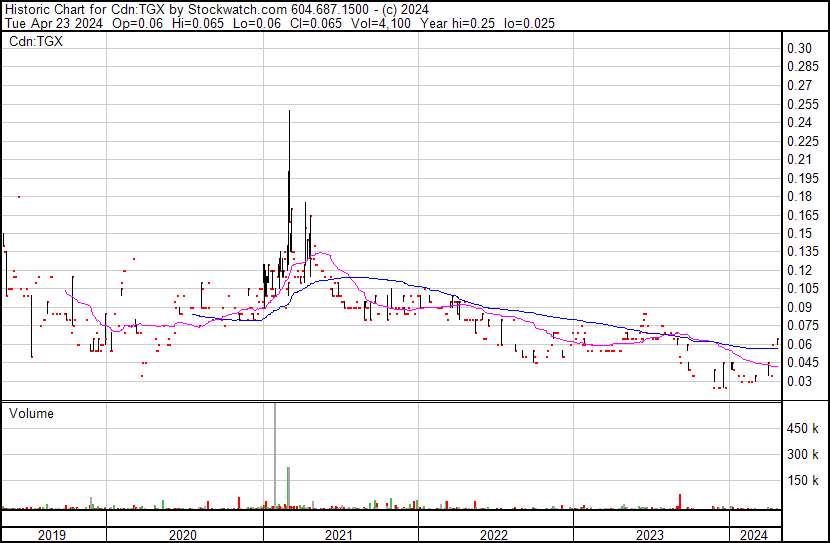The image size is (830, 543).
Task: Click the Cdn:TGX symbol label in chart
Action: click(35, 42)
